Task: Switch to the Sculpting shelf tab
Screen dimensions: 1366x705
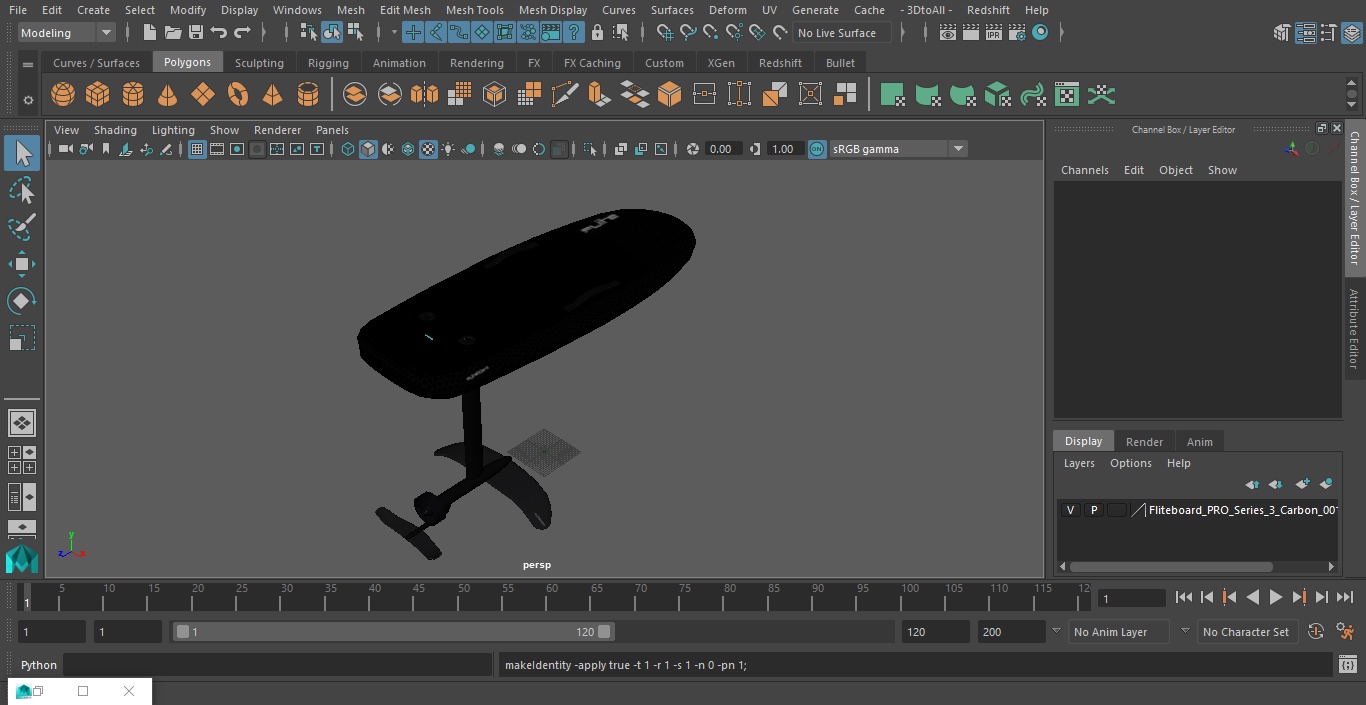Action: click(259, 62)
